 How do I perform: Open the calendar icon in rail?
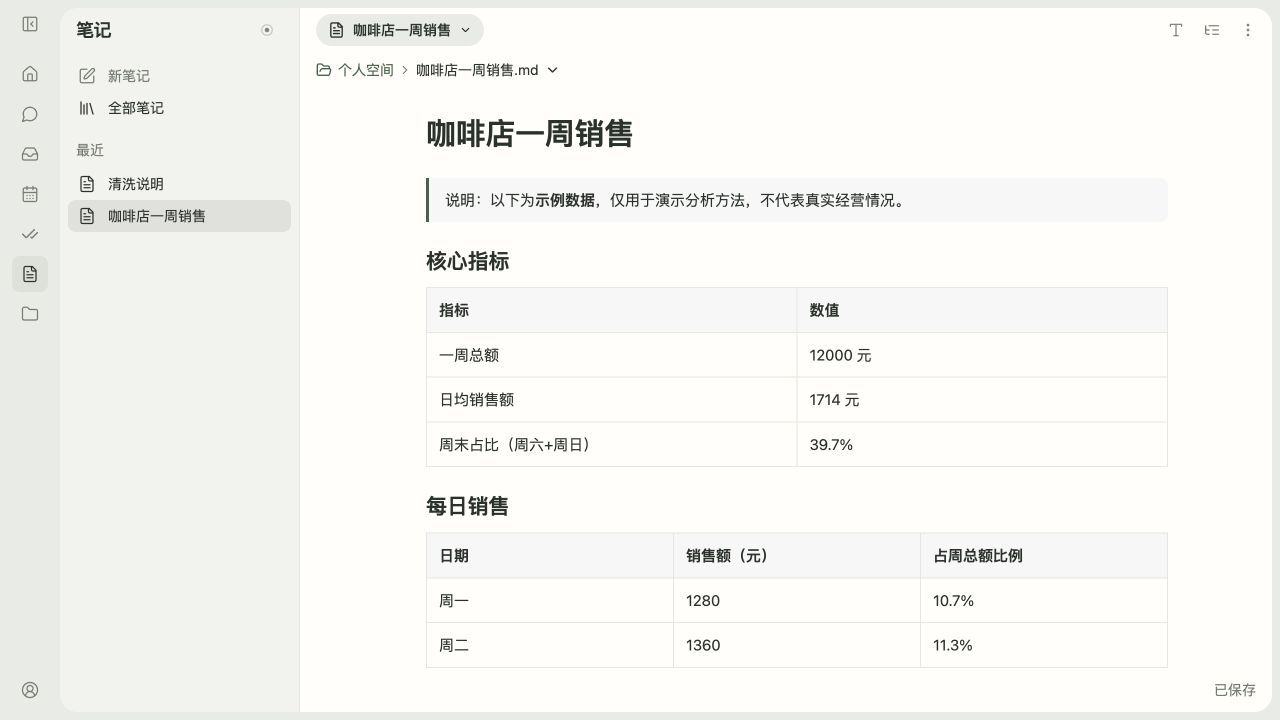pos(30,194)
